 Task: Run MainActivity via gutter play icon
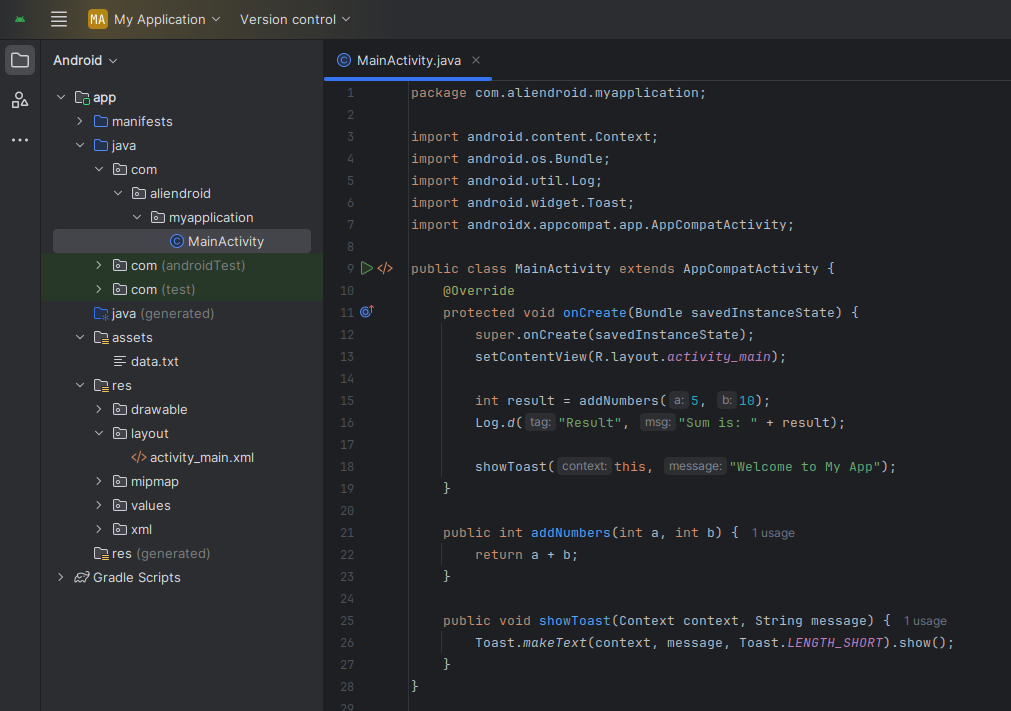coord(367,268)
